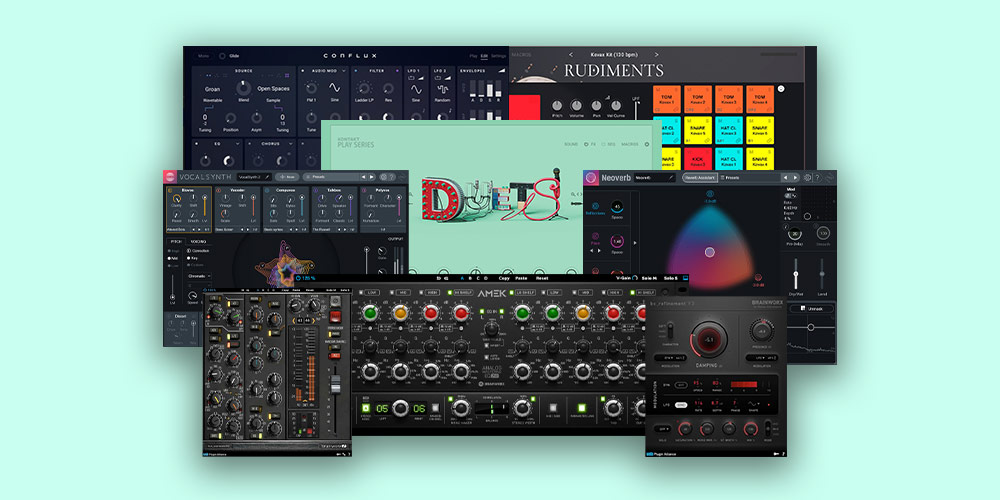Open the Presets menu in Neoverb
The image size is (1000, 500).
coord(731,177)
